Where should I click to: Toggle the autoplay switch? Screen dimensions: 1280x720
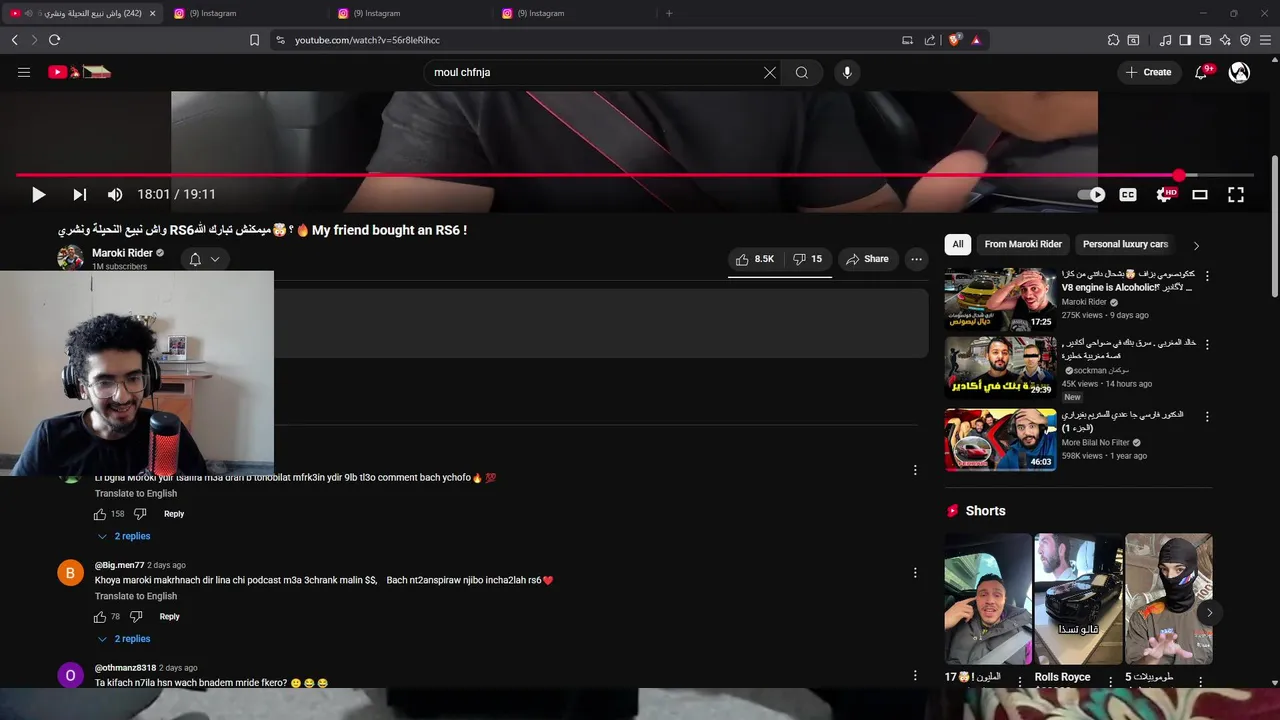(1091, 195)
